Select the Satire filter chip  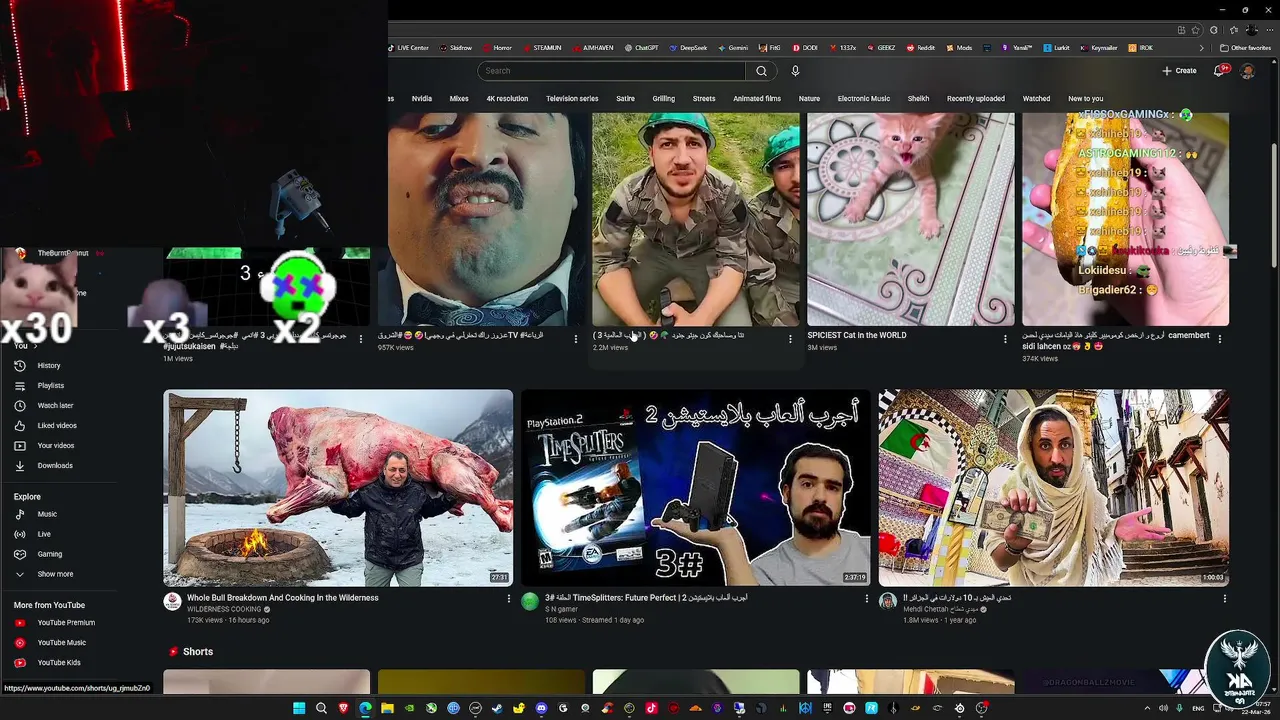[x=625, y=99]
